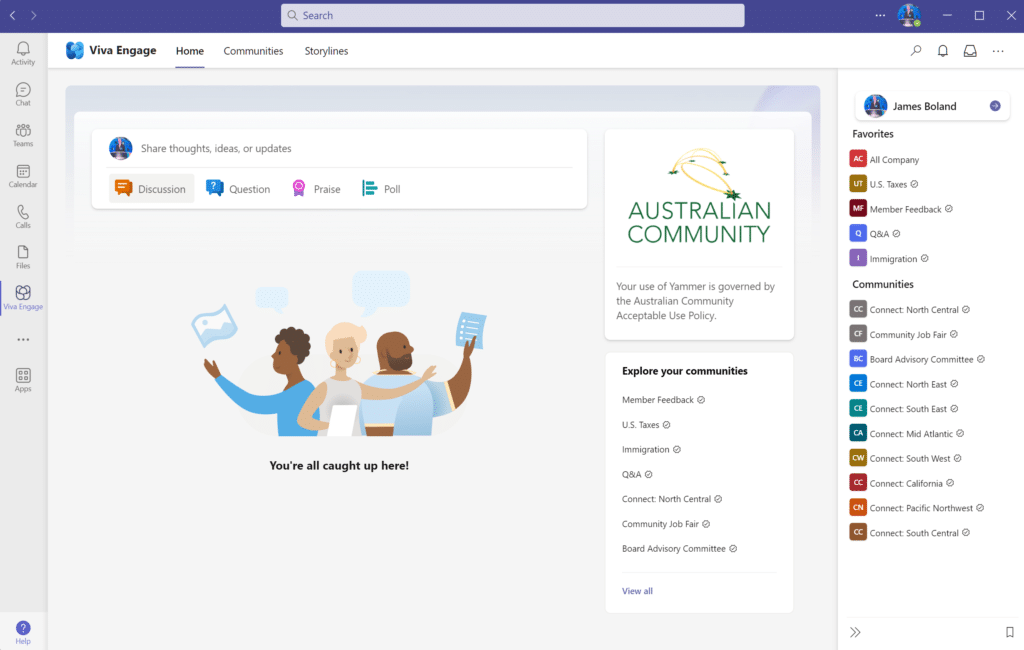
Task: Open Calls in the sidebar
Action: click(23, 216)
